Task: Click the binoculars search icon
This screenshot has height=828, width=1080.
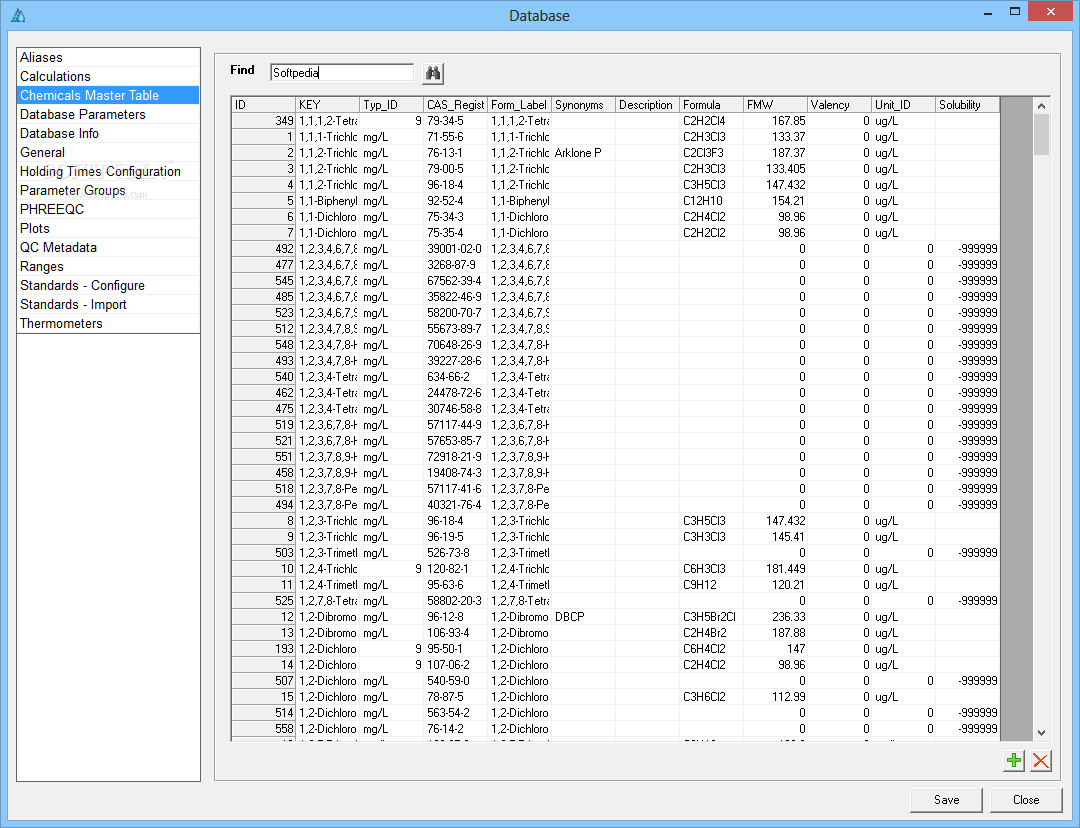Action: pyautogui.click(x=433, y=73)
